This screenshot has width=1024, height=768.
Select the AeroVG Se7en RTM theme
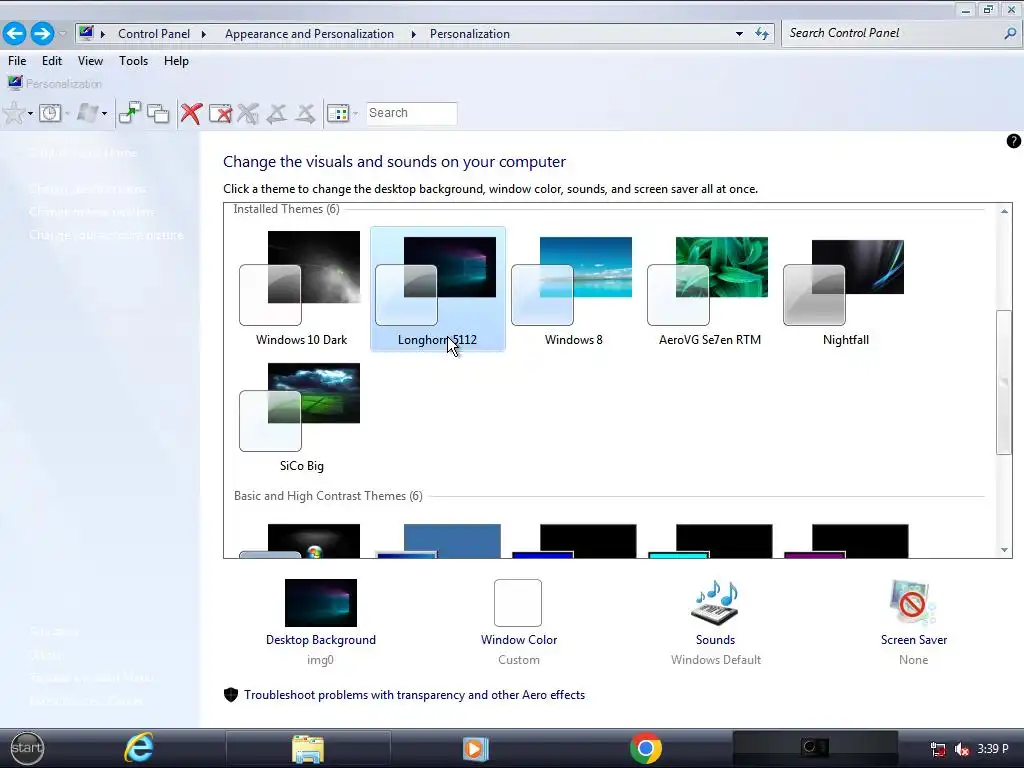pos(709,289)
